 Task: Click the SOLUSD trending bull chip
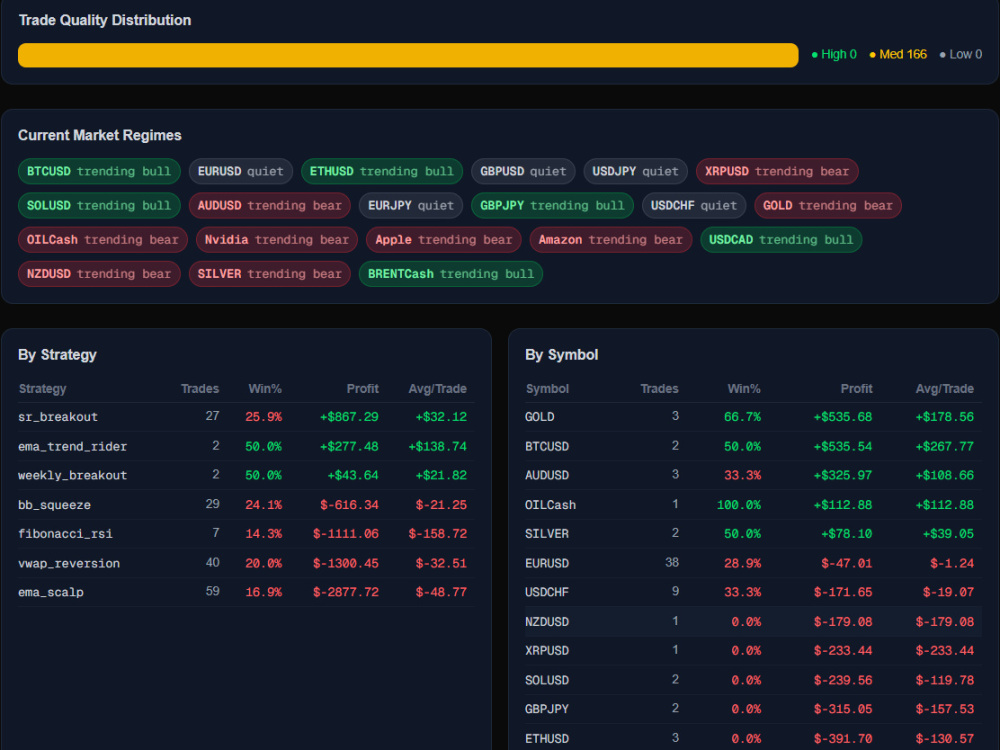pos(99,205)
